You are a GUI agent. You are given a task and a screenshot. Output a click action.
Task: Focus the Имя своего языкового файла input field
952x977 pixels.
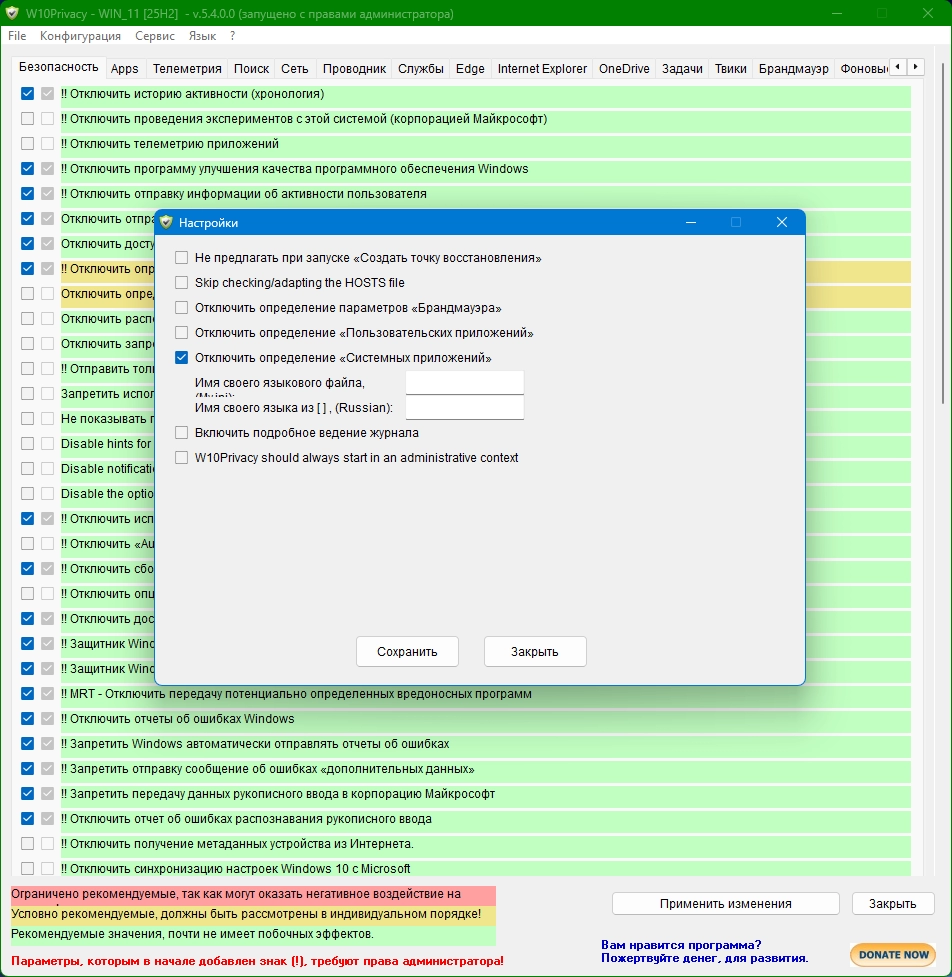(x=465, y=383)
